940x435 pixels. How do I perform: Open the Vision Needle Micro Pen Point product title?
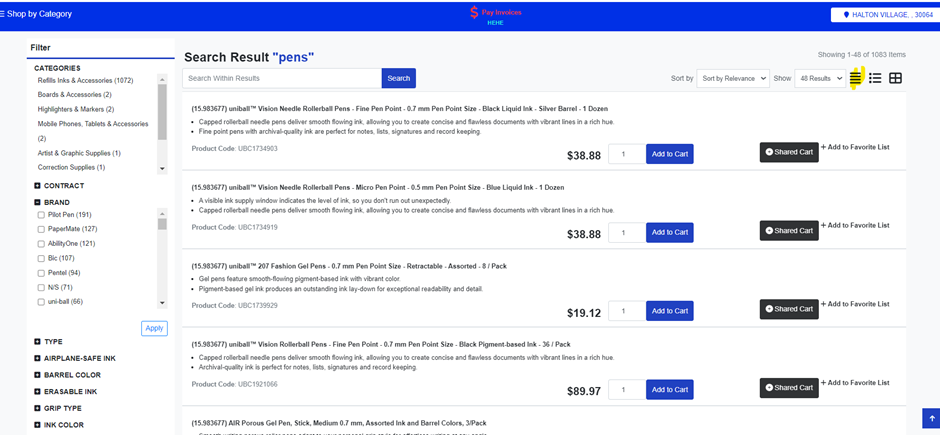tap(378, 188)
